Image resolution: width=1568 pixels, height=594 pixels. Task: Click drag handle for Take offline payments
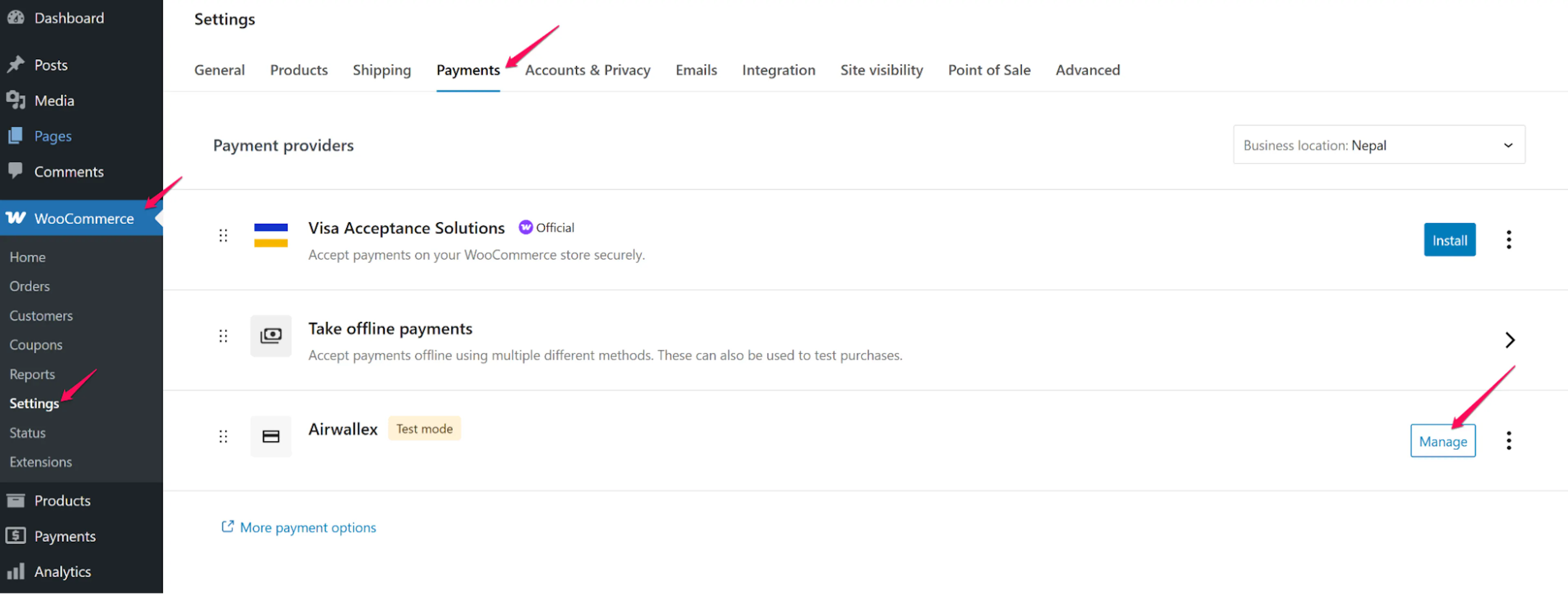coord(223,336)
